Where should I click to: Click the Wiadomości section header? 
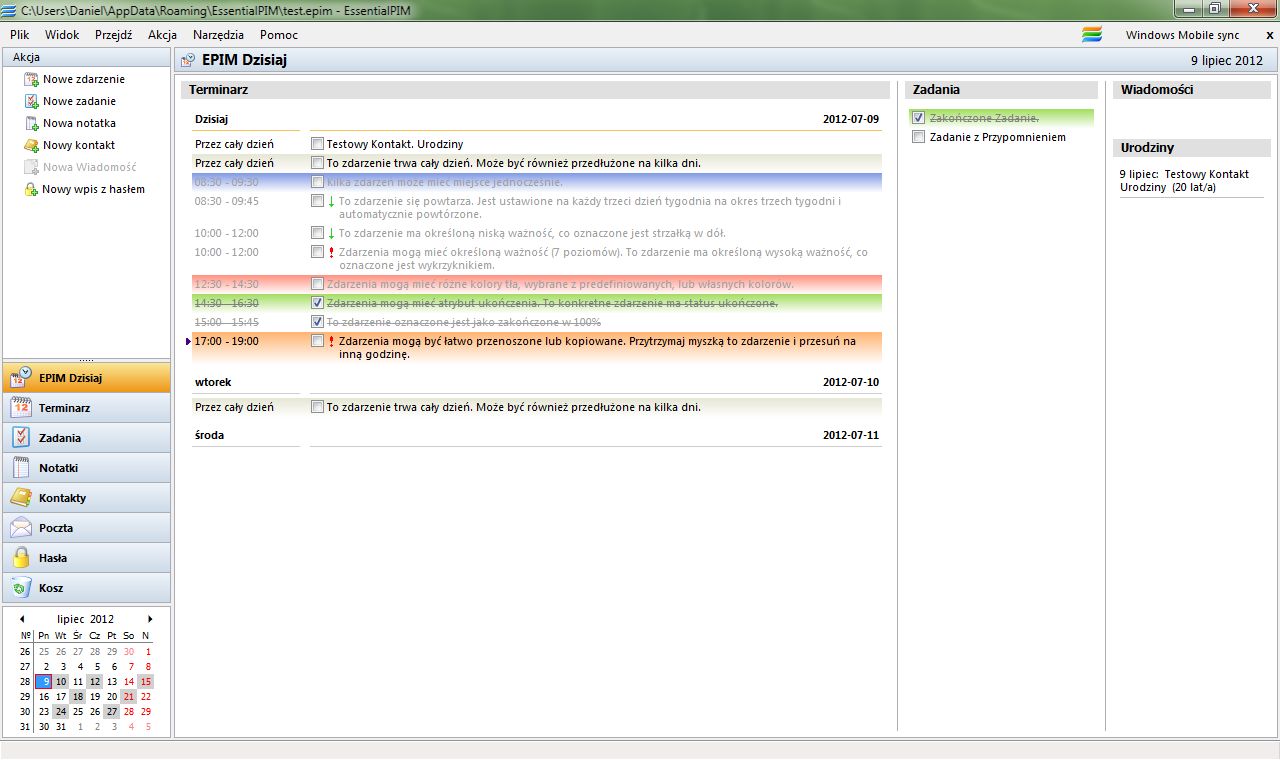1192,89
